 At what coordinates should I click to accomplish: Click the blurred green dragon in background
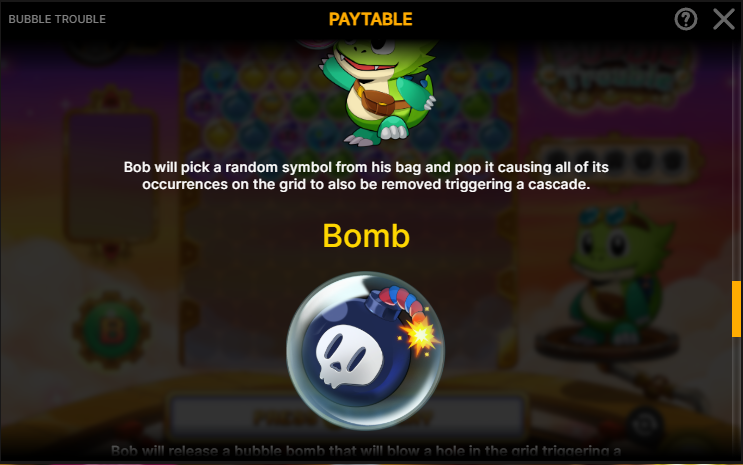point(616,275)
